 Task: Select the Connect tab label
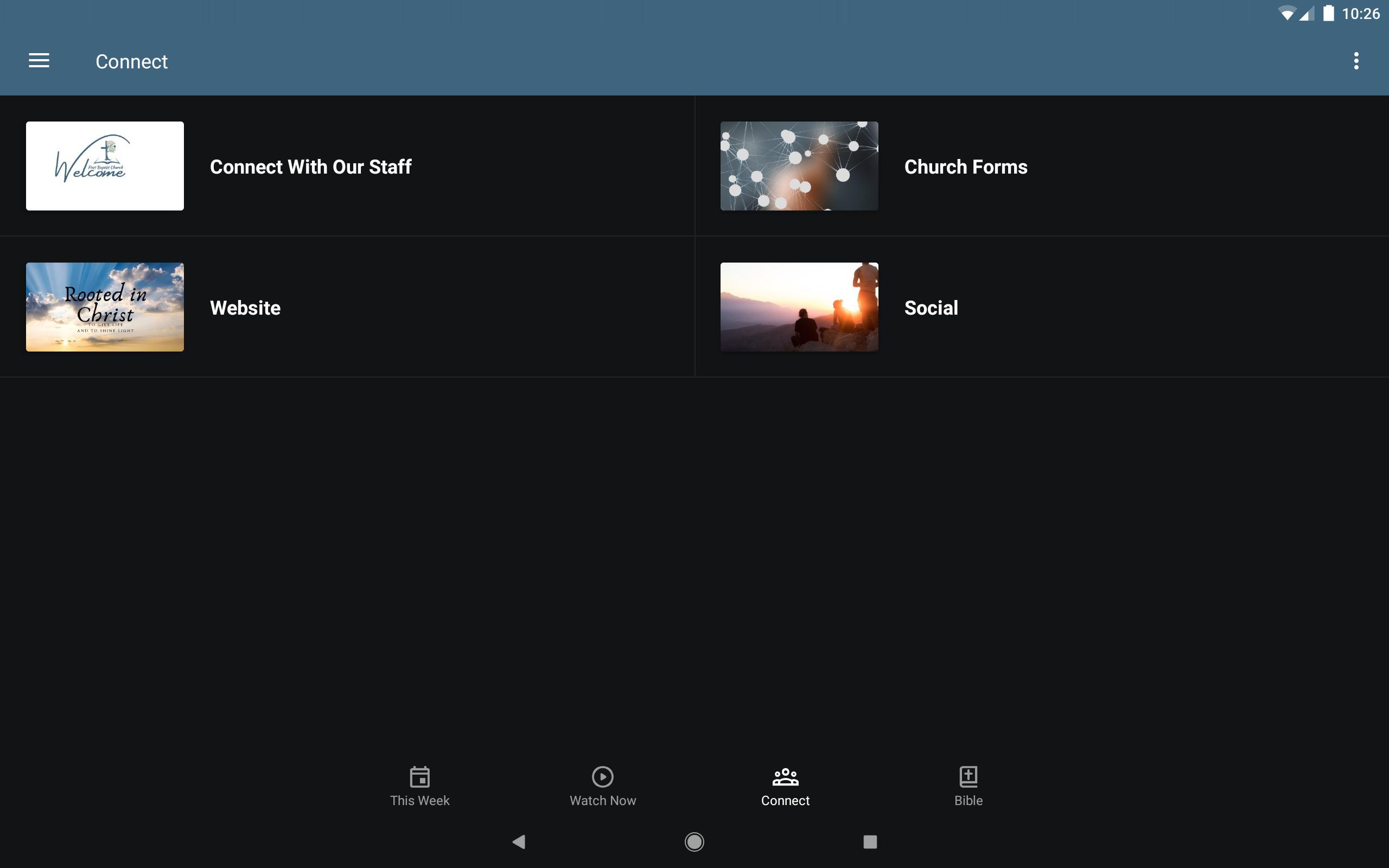[x=785, y=800]
